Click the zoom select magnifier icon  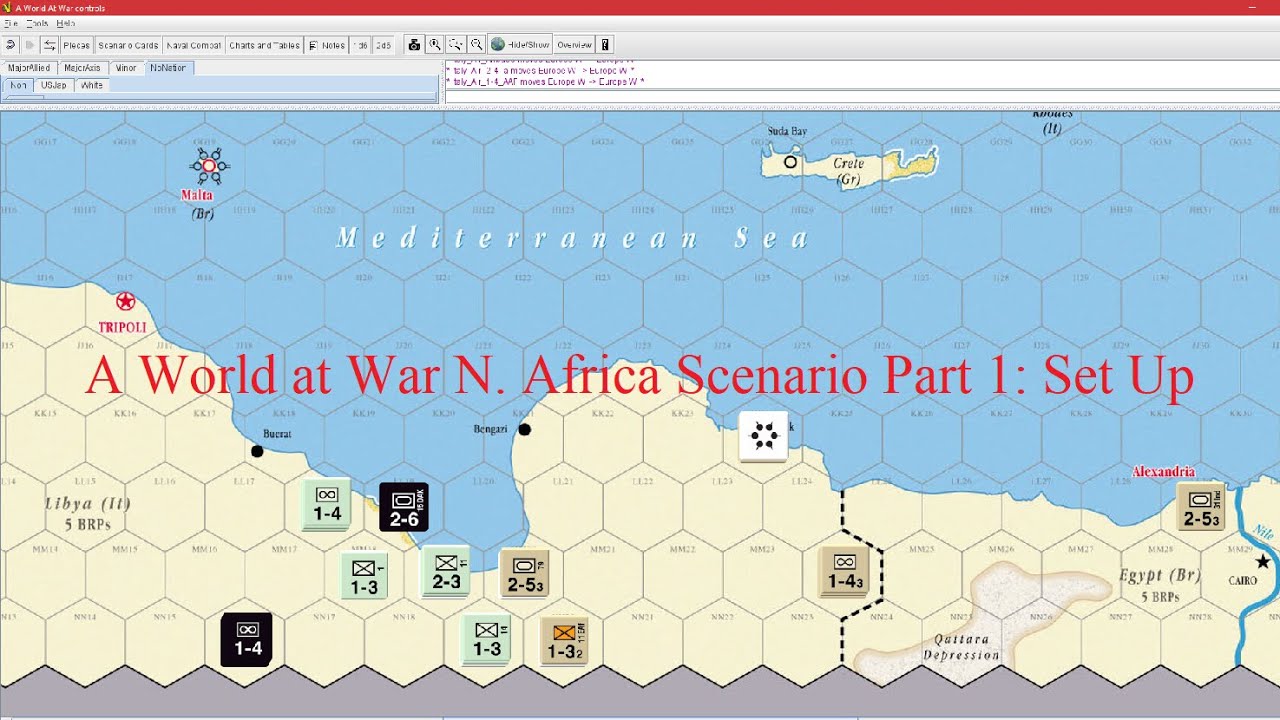[456, 45]
